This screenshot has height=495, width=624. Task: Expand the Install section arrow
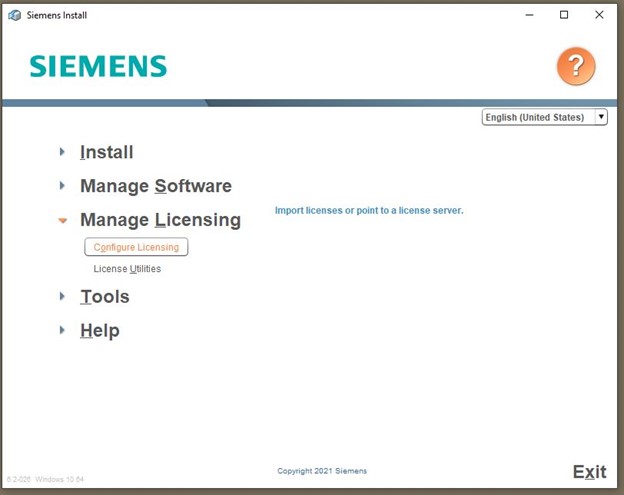(62, 152)
